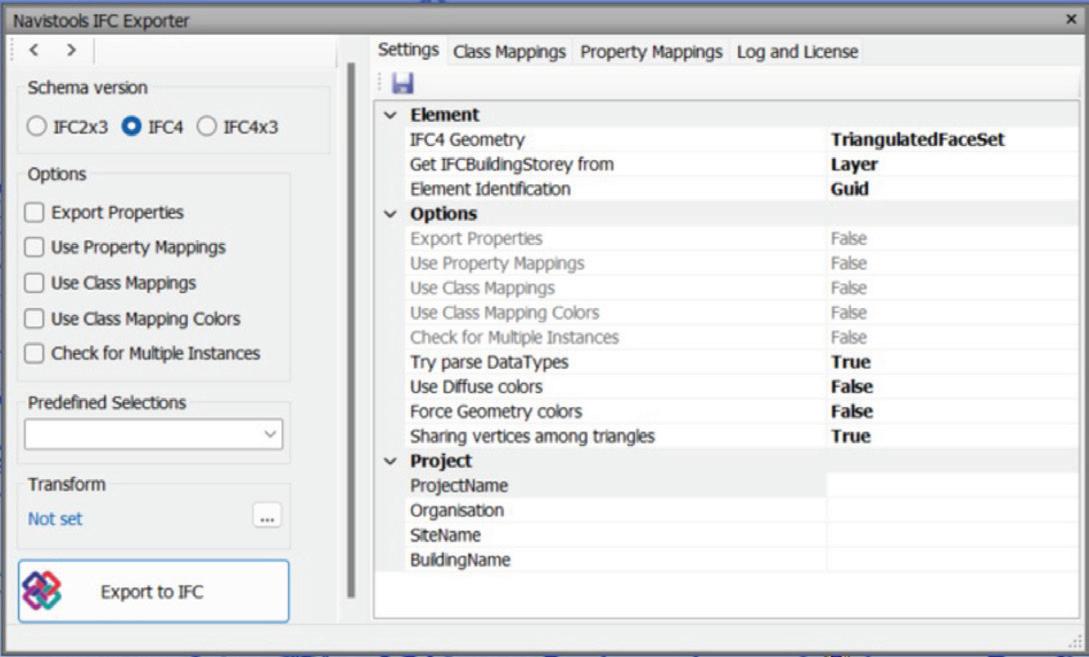Open the Settings tab
Viewport: 1089px width, 657px height.
[x=408, y=51]
